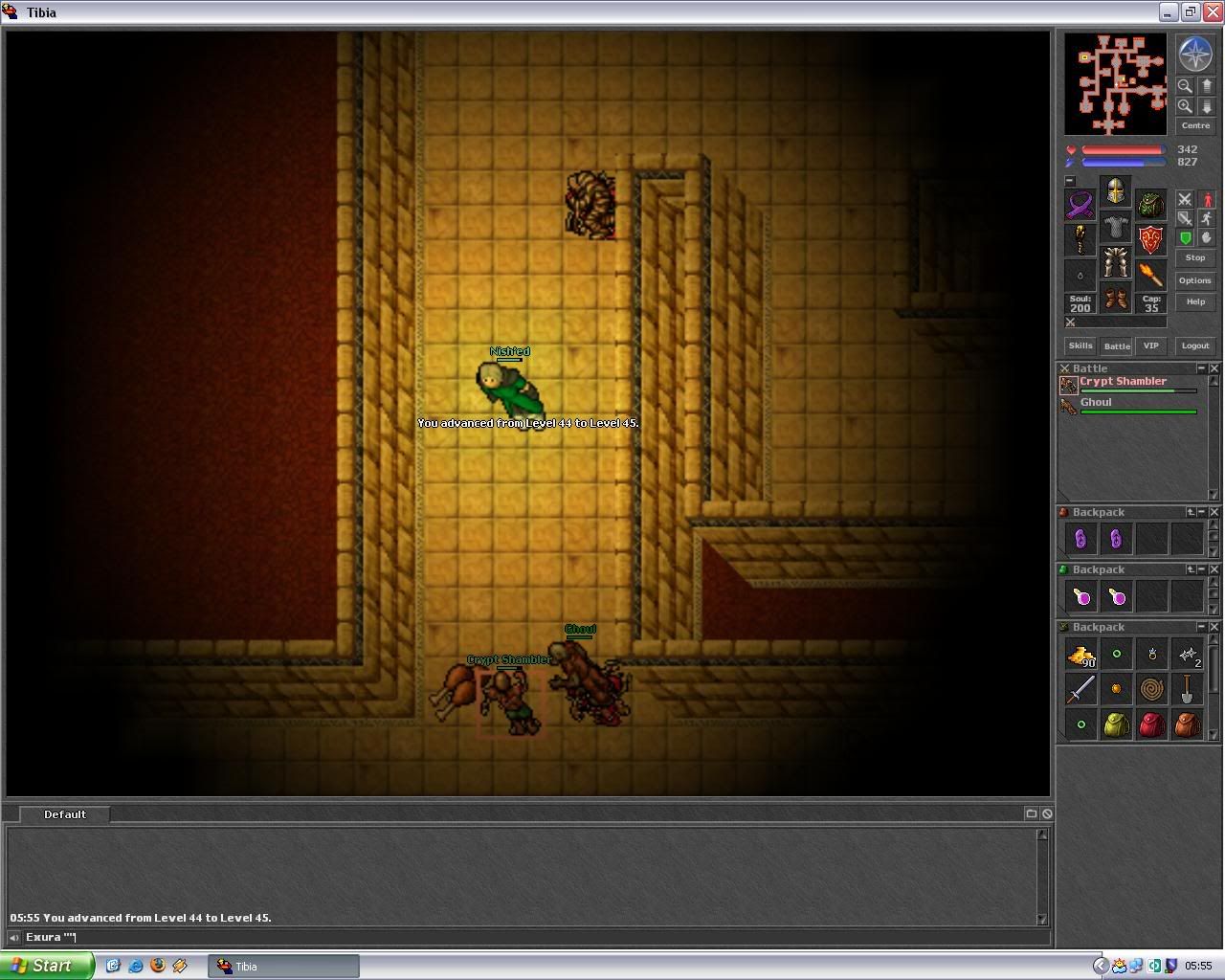The image size is (1225, 980).
Task: Click the compass rose on minimap panel
Action: [x=1195, y=55]
